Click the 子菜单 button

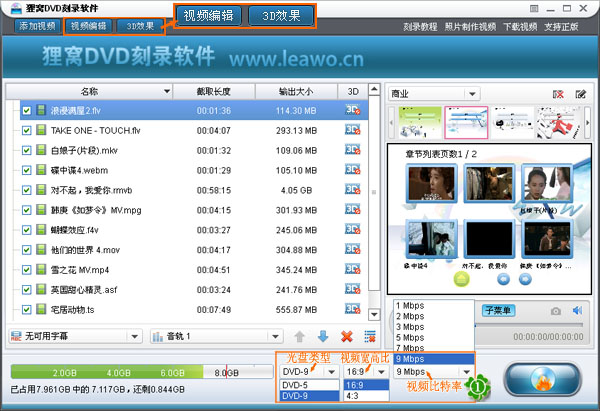tap(498, 310)
